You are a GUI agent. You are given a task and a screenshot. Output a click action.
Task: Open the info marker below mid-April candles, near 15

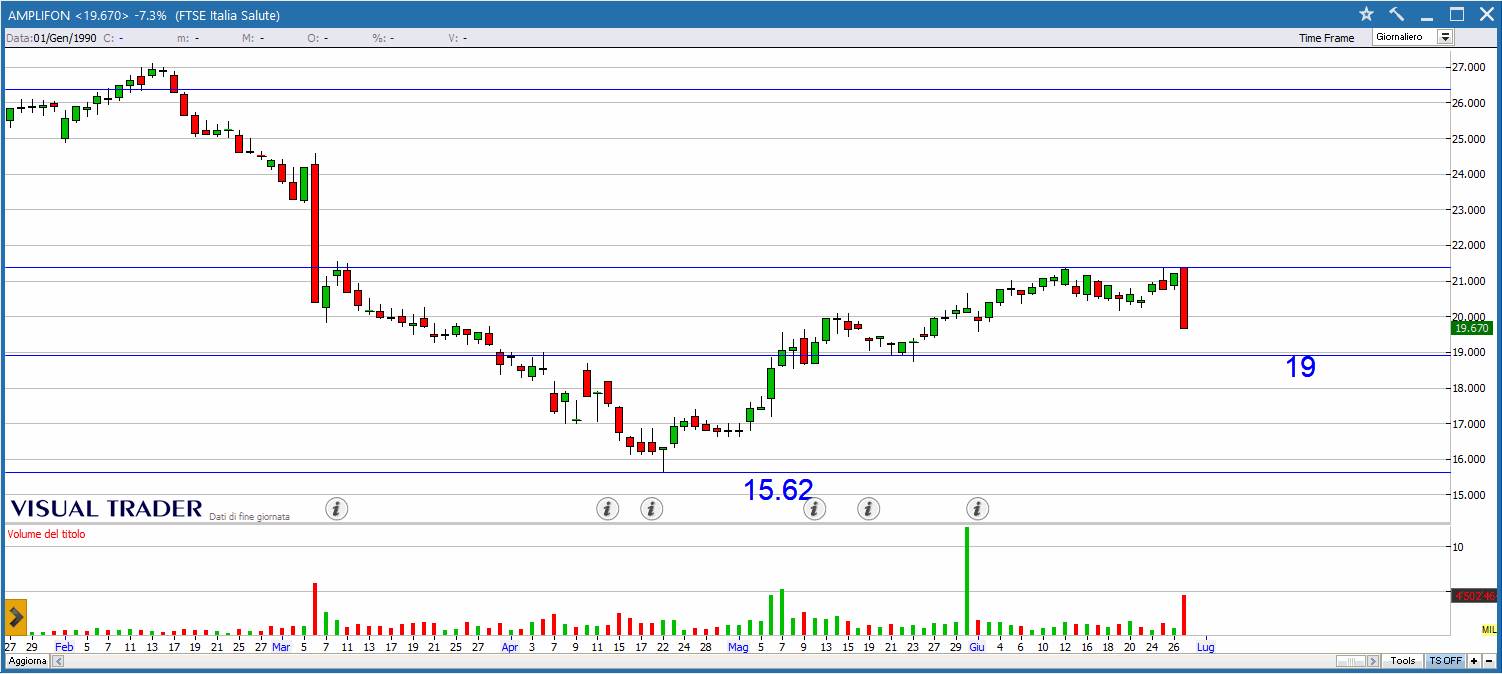coord(608,508)
